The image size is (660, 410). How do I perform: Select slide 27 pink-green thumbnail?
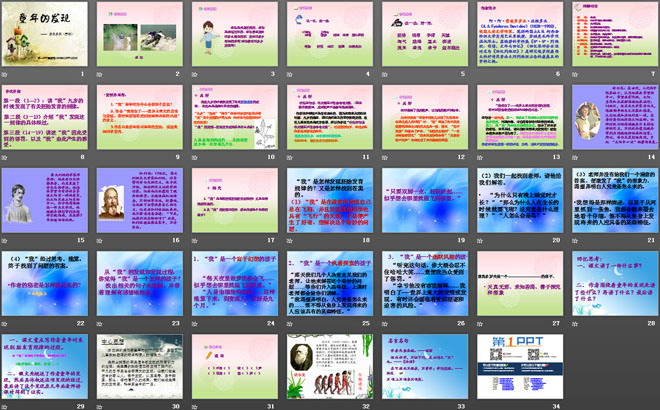pyautogui.click(x=520, y=283)
